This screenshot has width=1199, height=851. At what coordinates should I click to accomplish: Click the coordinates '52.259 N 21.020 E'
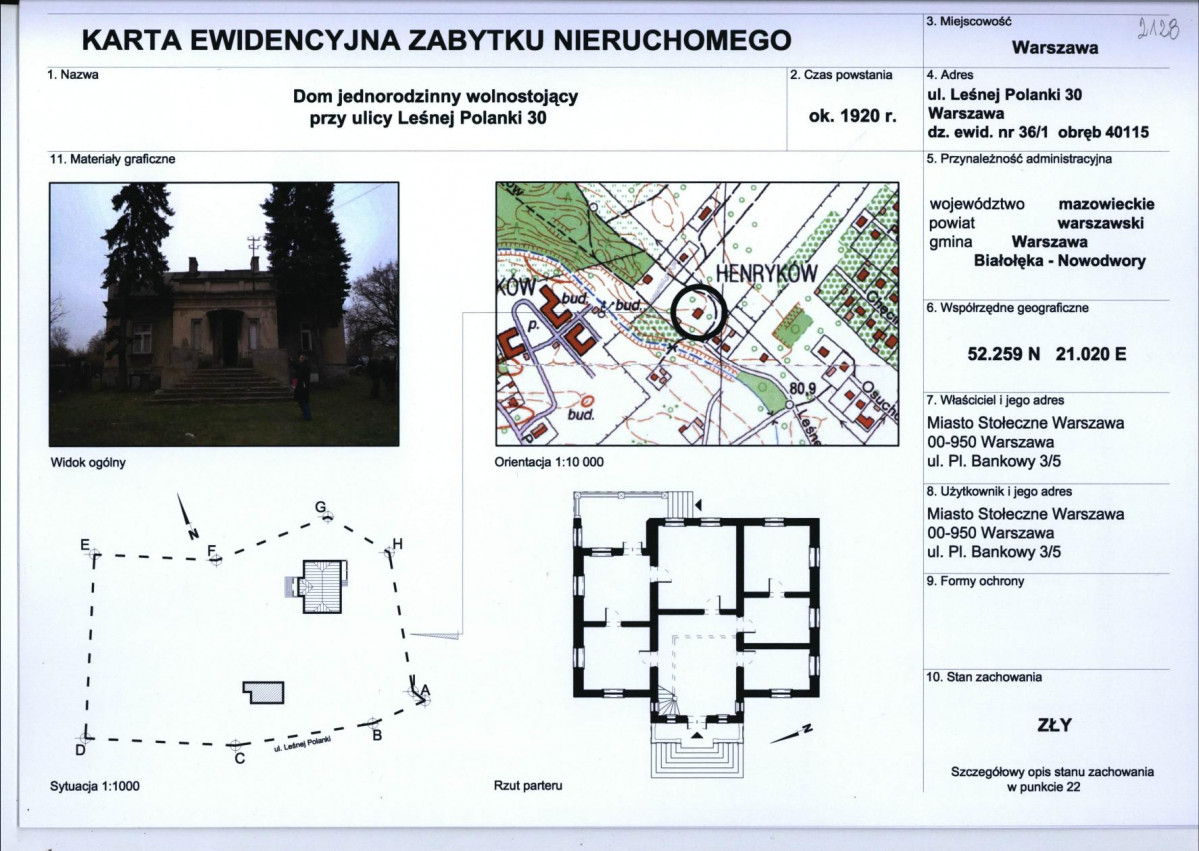[x=1047, y=354]
